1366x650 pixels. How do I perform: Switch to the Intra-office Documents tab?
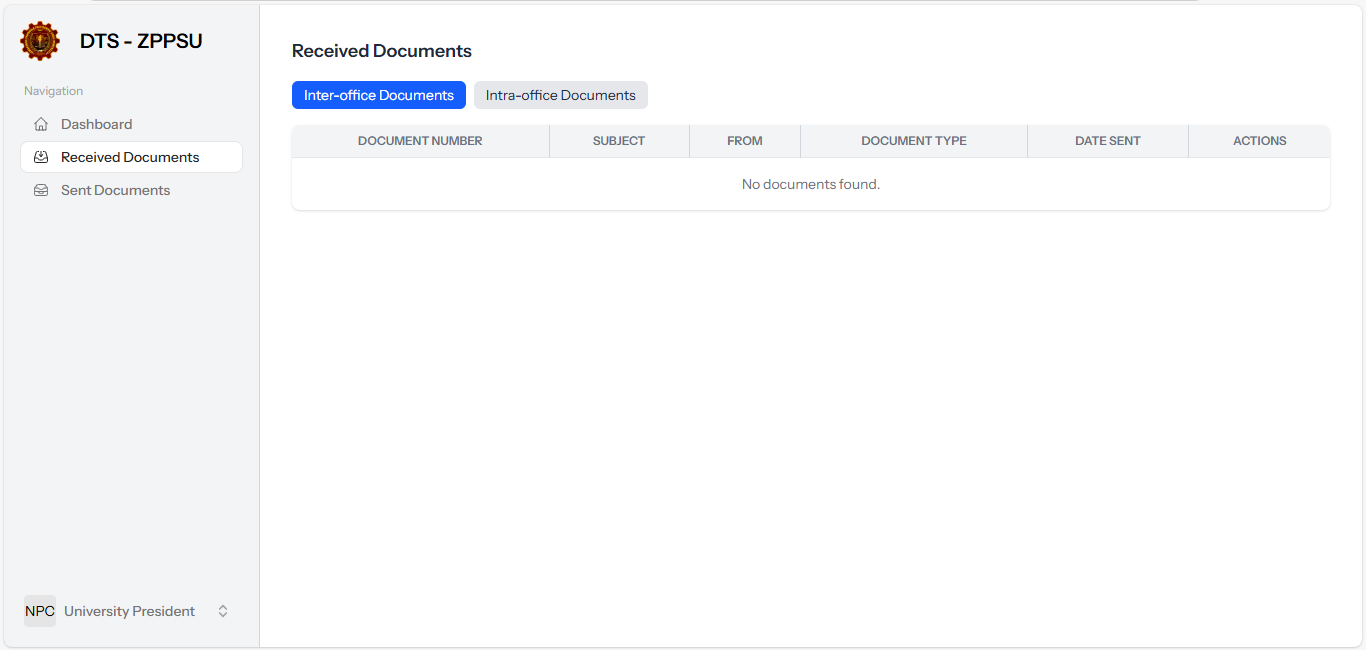click(560, 94)
